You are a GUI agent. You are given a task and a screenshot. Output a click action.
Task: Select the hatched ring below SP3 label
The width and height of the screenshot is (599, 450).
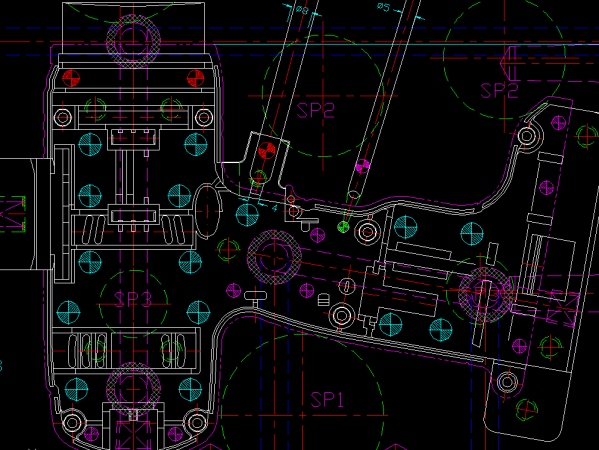pyautogui.click(x=133, y=390)
